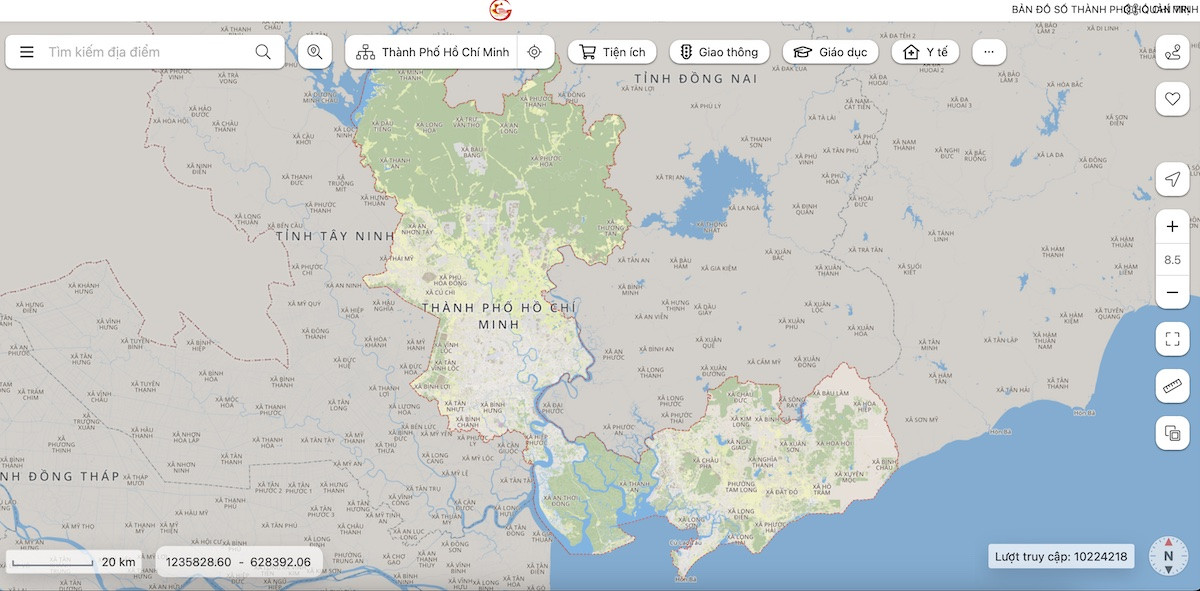Click the locate target icon beside Thành Phố Hồ Chí Minh
The image size is (1200, 591).
[x=535, y=52]
